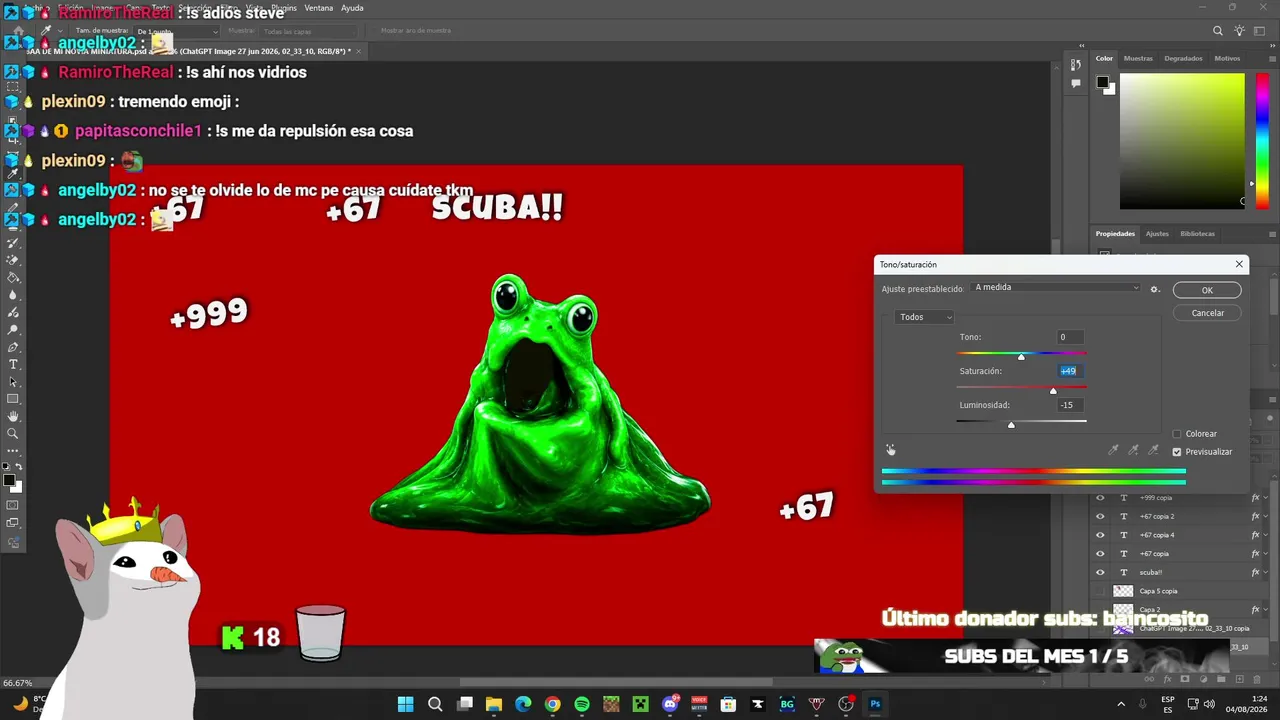The image size is (1280, 720).
Task: Hide the '+67 copia 2' layer
Action: click(1100, 516)
